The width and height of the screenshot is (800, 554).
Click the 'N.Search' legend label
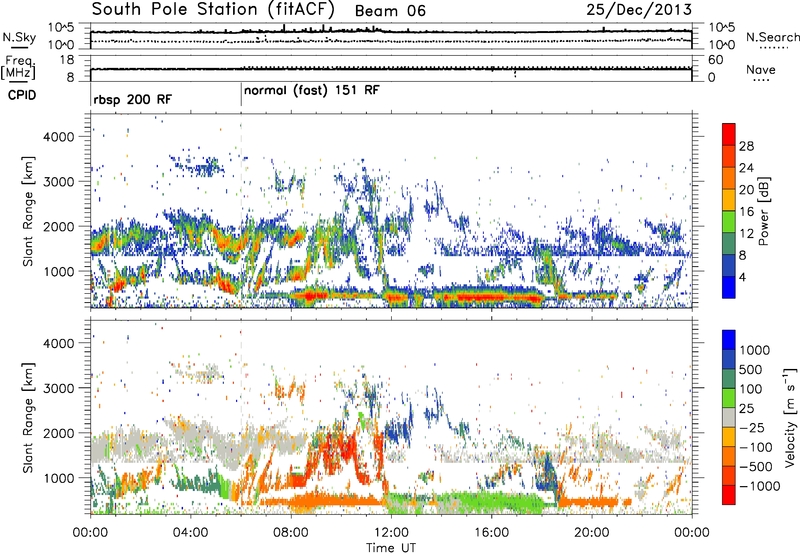[x=772, y=37]
